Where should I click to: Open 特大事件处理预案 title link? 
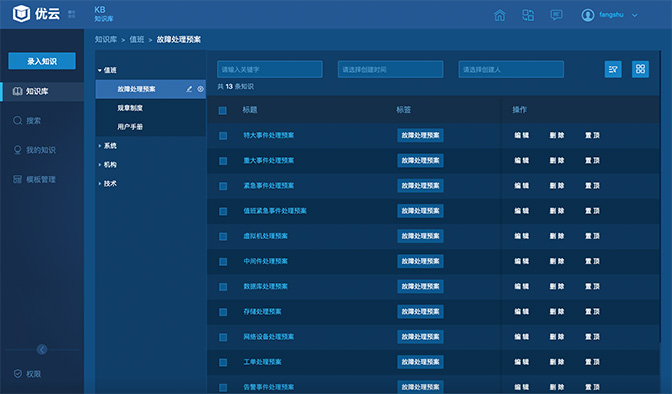click(269, 135)
